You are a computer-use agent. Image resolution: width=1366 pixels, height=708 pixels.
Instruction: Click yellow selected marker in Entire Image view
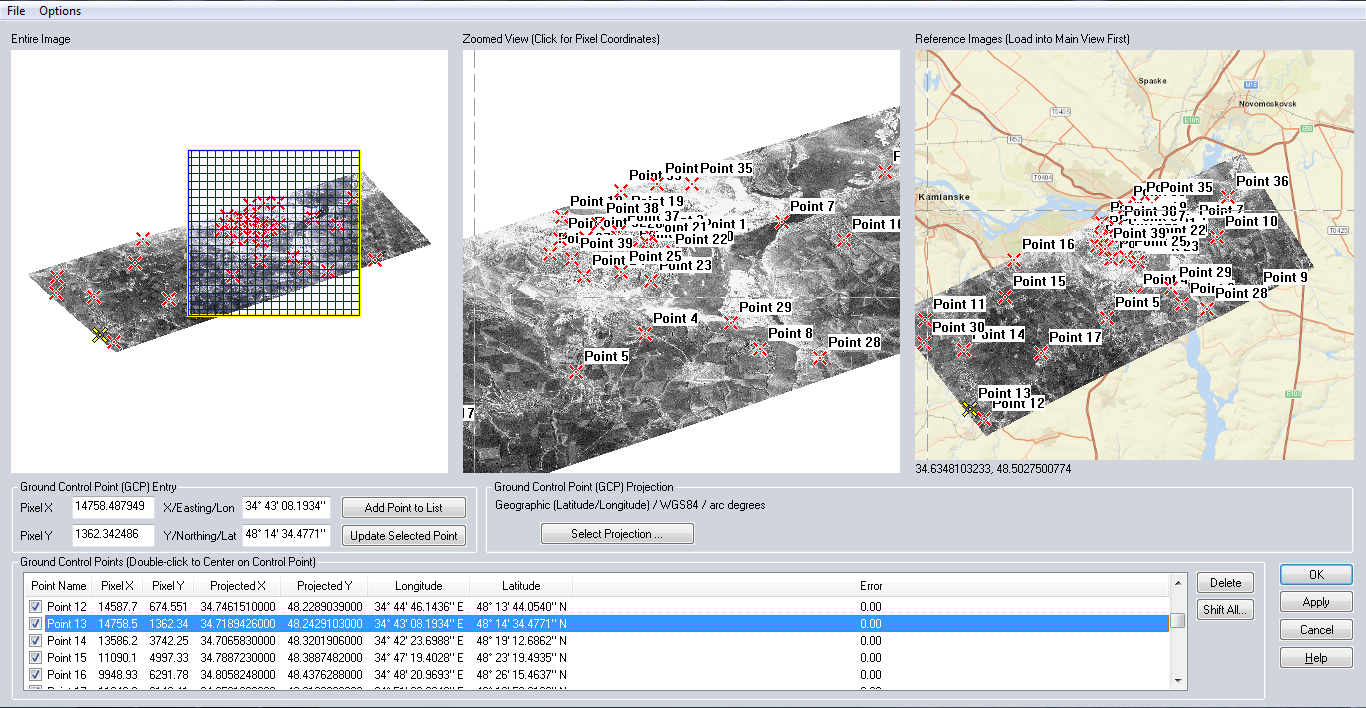tap(99, 335)
